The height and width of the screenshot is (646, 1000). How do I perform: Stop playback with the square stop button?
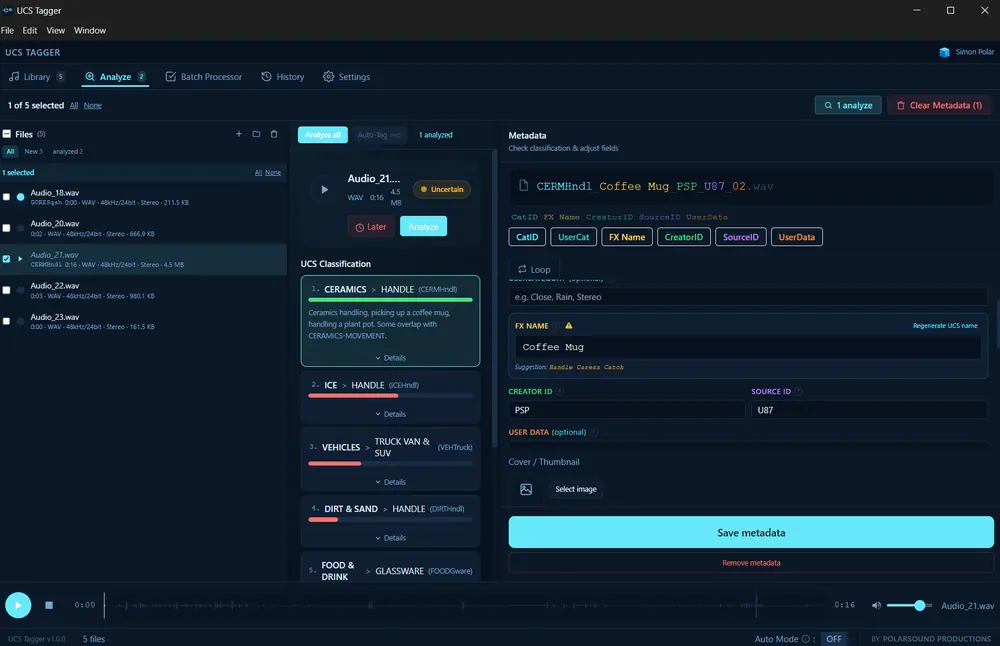[x=49, y=605]
